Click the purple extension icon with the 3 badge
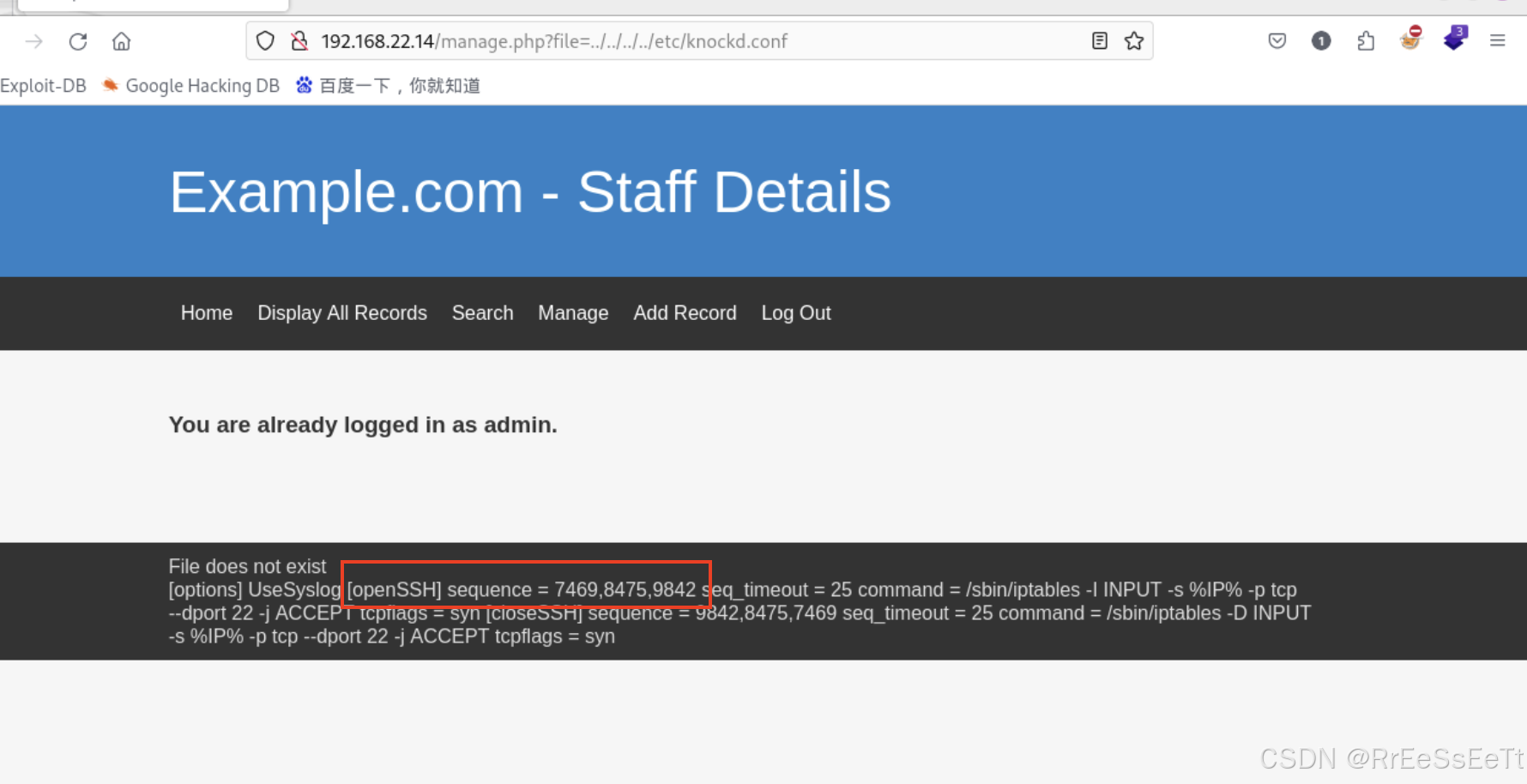This screenshot has height=784, width=1527. pos(1455,39)
